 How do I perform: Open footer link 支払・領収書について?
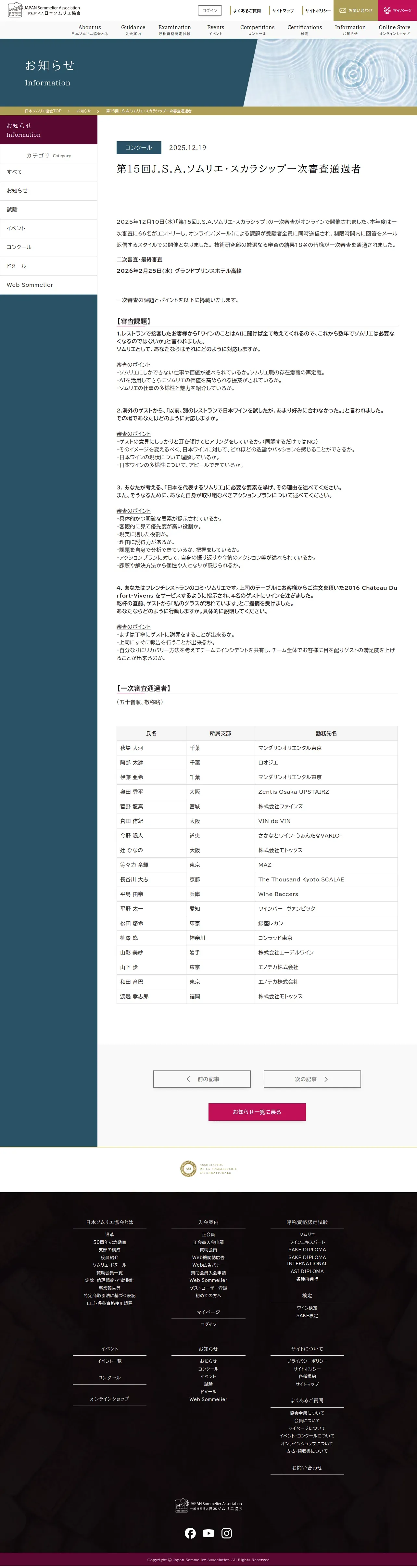[307, 1450]
